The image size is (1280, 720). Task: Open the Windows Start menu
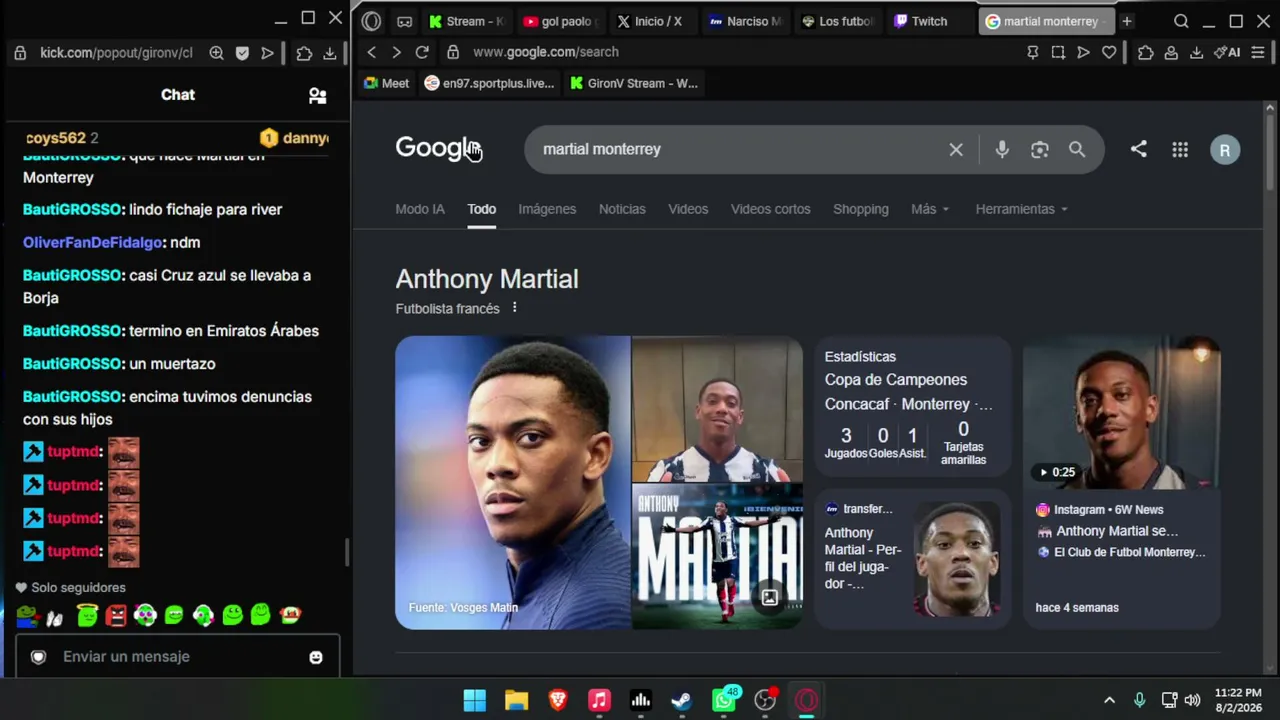click(475, 700)
